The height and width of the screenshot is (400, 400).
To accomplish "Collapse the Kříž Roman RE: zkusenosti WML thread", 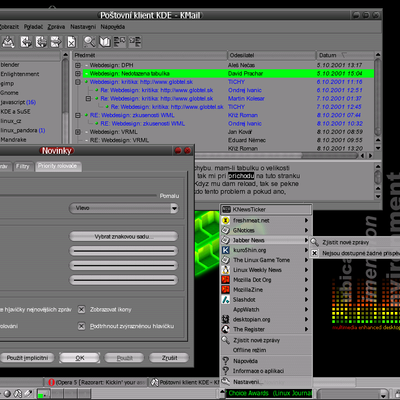I will pos(78,115).
